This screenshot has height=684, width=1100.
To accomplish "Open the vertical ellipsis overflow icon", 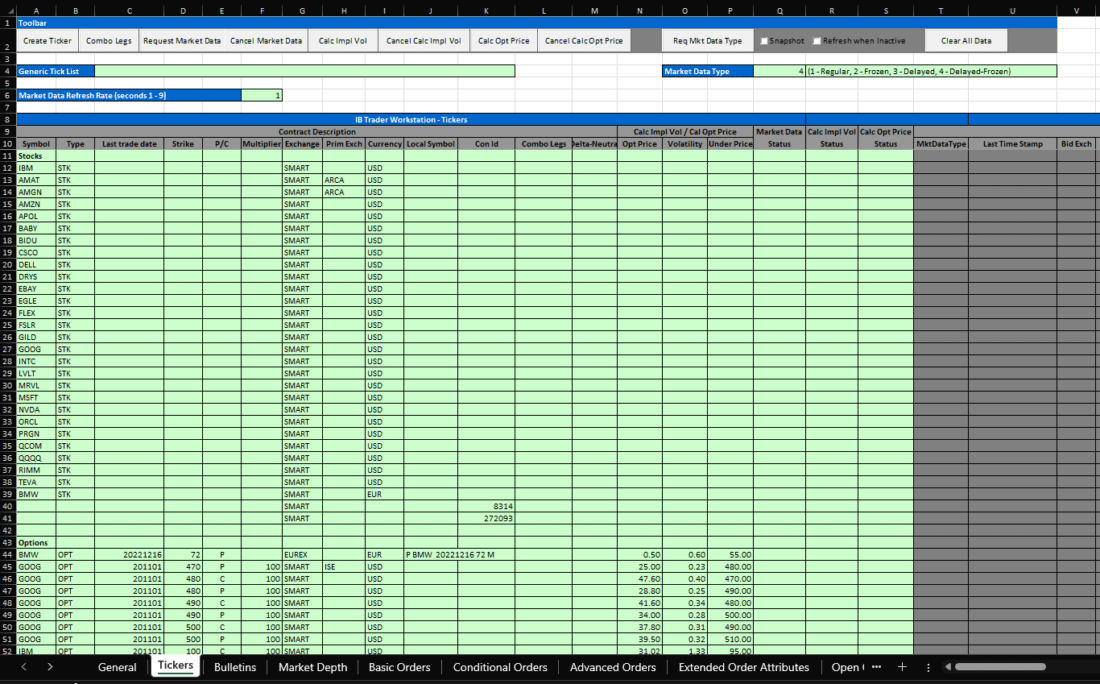I will pyautogui.click(x=930, y=666).
